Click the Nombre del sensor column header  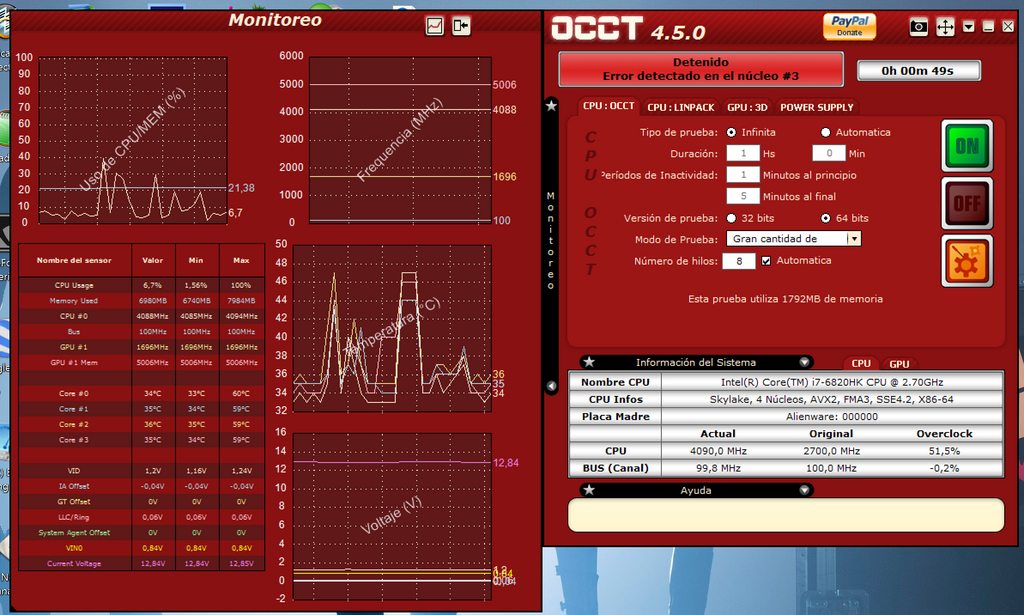pos(74,260)
